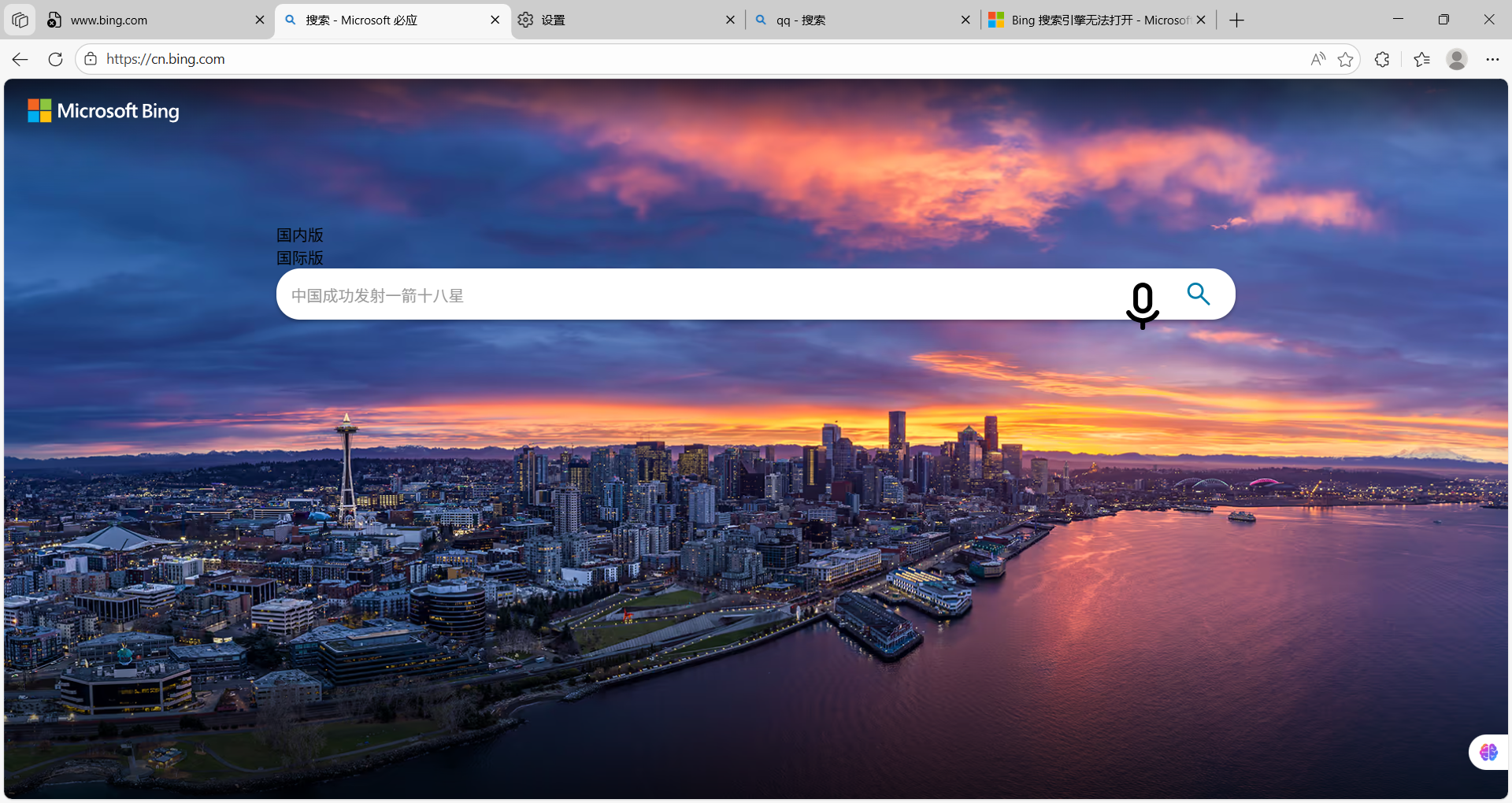Add this page to favorites star
1512x803 pixels.
click(1345, 59)
